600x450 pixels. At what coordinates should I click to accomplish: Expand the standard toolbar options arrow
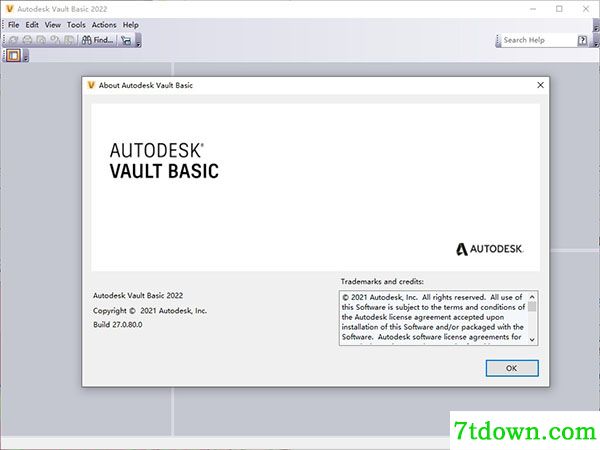(138, 41)
